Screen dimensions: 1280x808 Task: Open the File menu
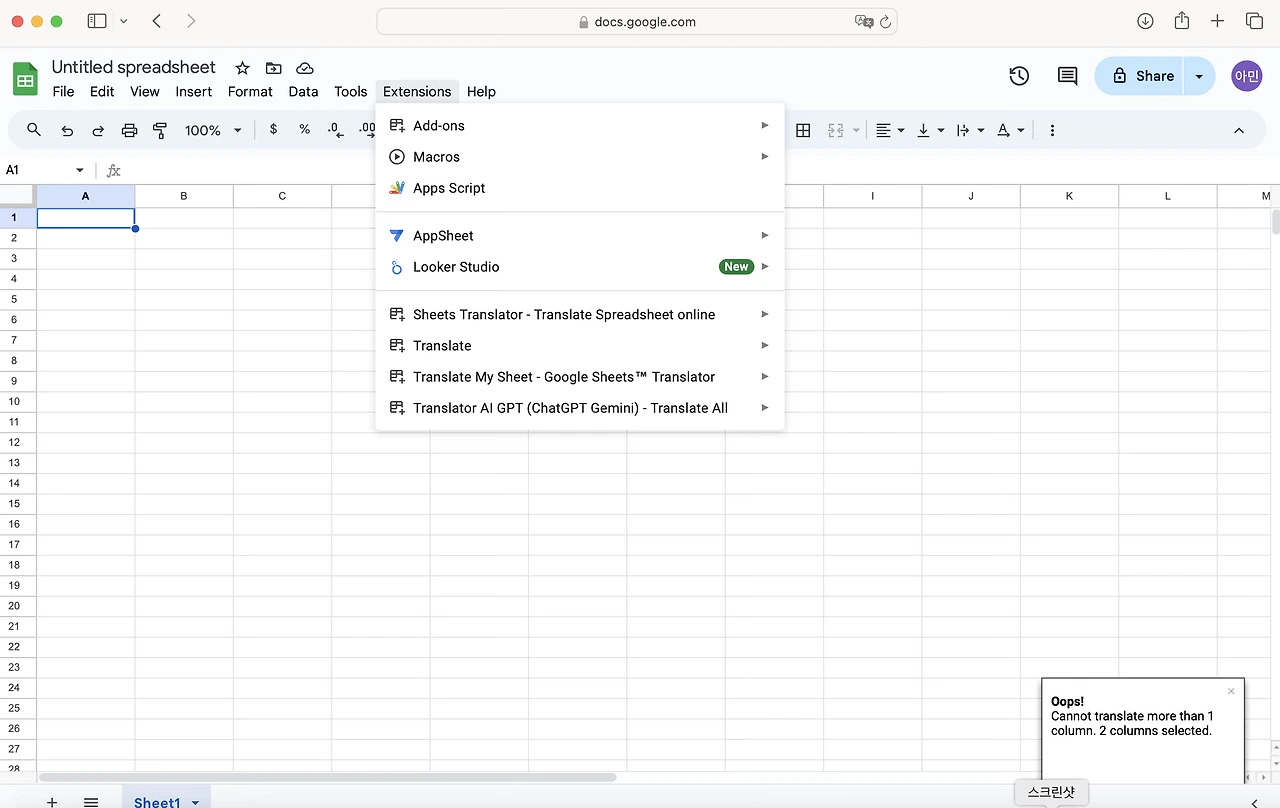click(x=63, y=91)
